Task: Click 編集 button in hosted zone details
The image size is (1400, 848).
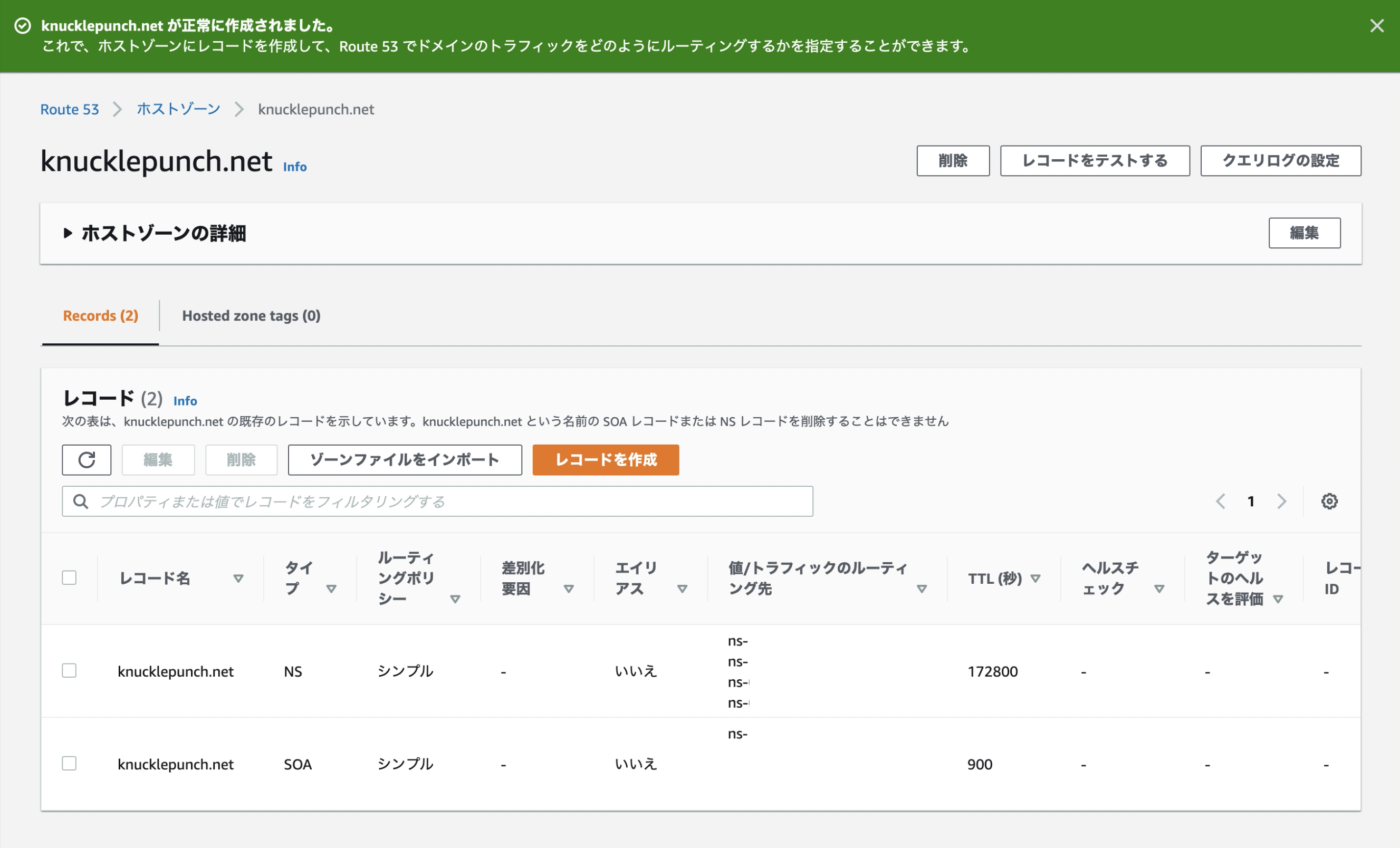Action: (1305, 233)
